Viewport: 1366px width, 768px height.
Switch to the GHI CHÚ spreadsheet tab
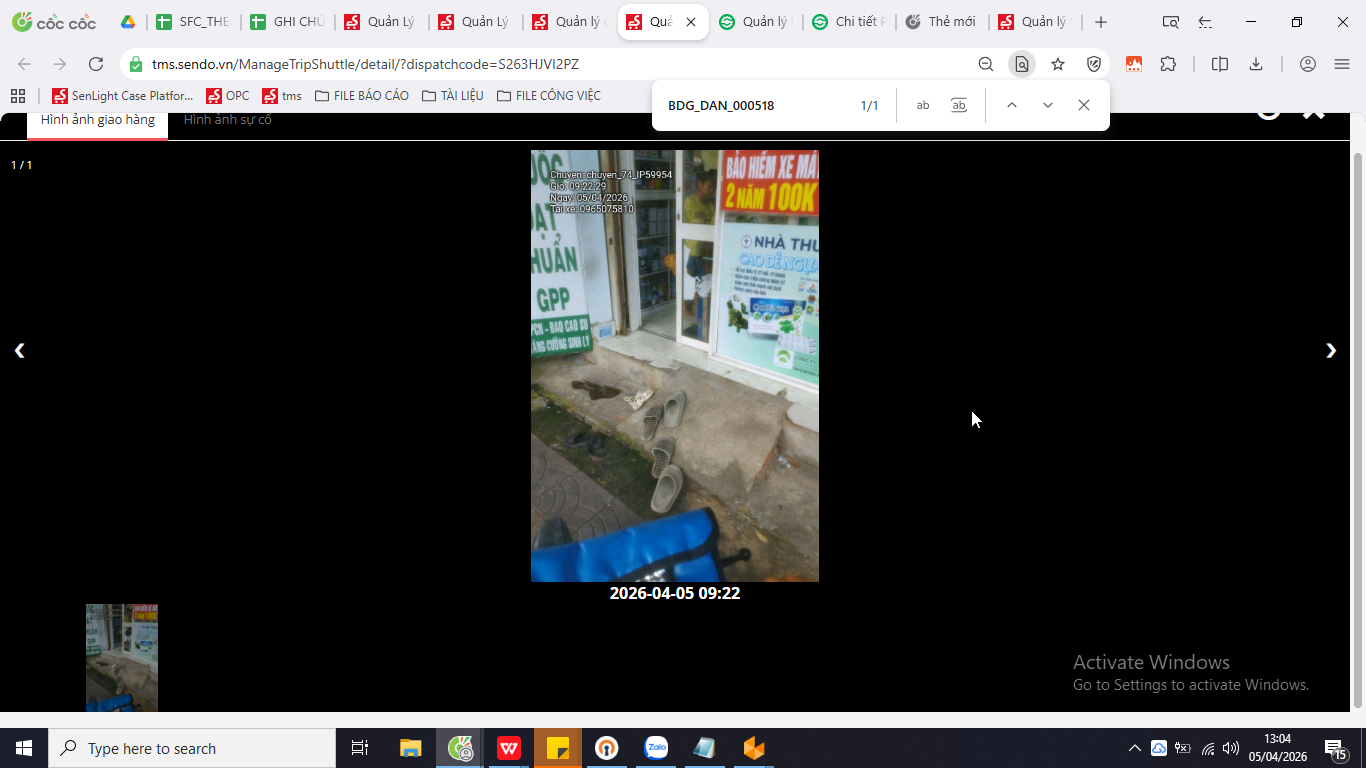pyautogui.click(x=287, y=22)
